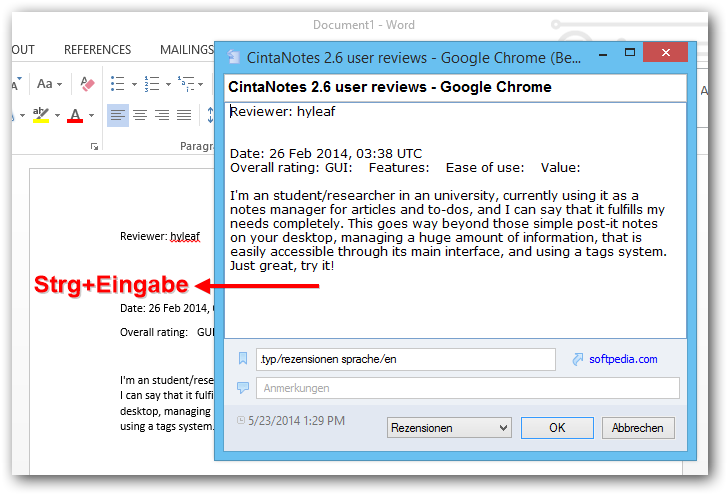Click the tags bookmark icon in CintaNotes
728x495 pixels.
[x=243, y=358]
